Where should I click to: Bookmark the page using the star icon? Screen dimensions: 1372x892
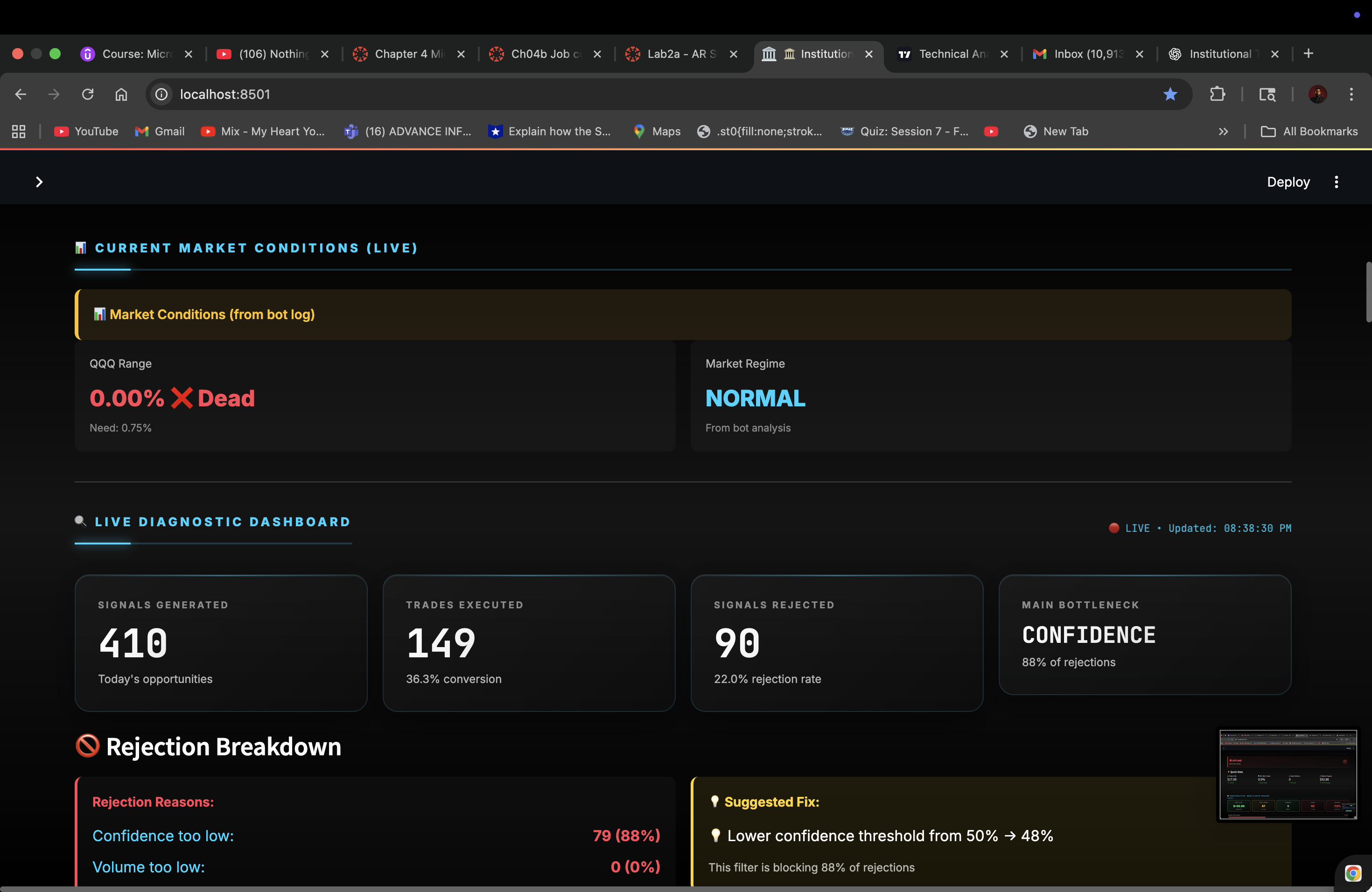coord(1170,94)
